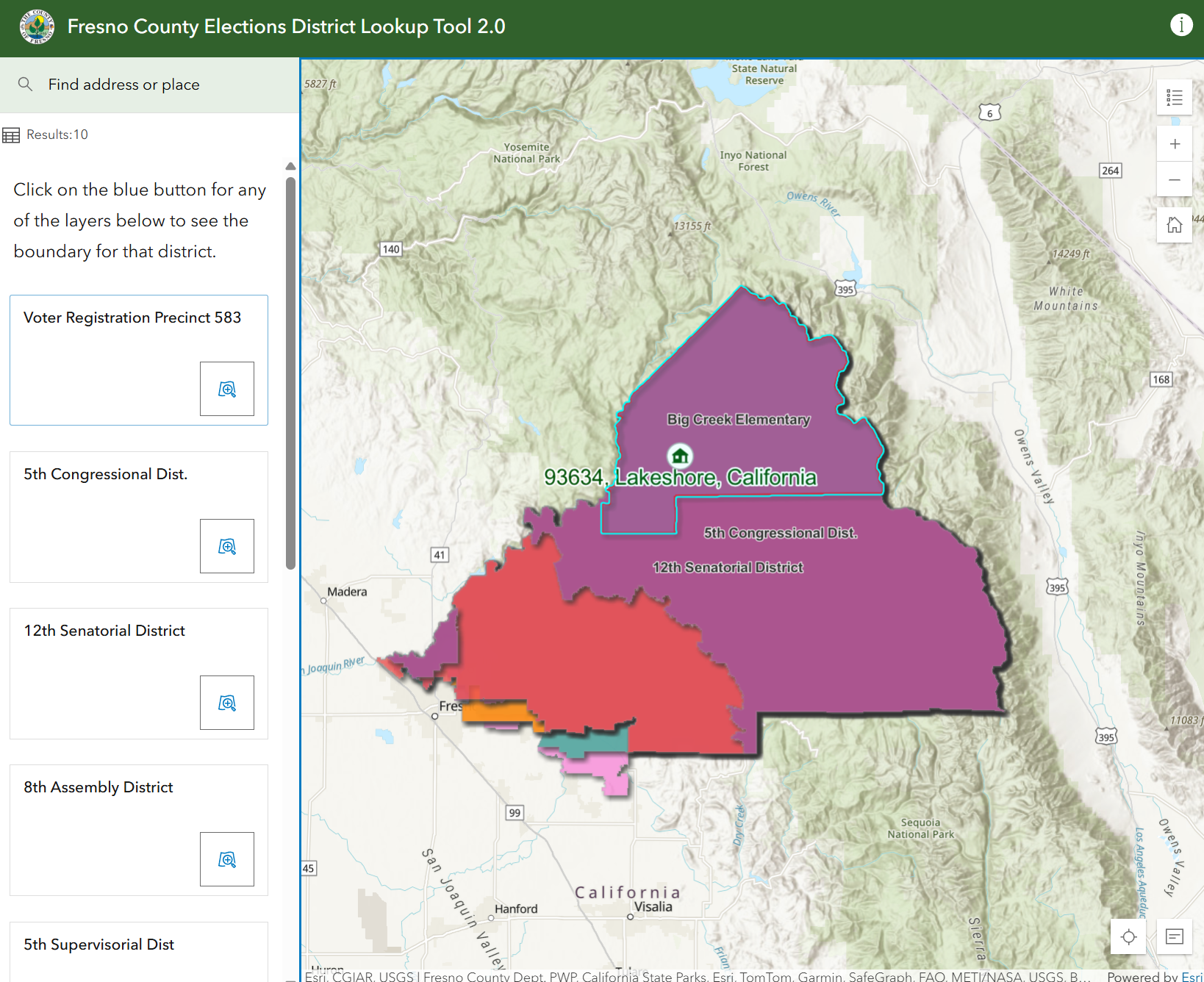Show boundary for 12th Senatorial District
This screenshot has height=982, width=1204.
click(226, 703)
